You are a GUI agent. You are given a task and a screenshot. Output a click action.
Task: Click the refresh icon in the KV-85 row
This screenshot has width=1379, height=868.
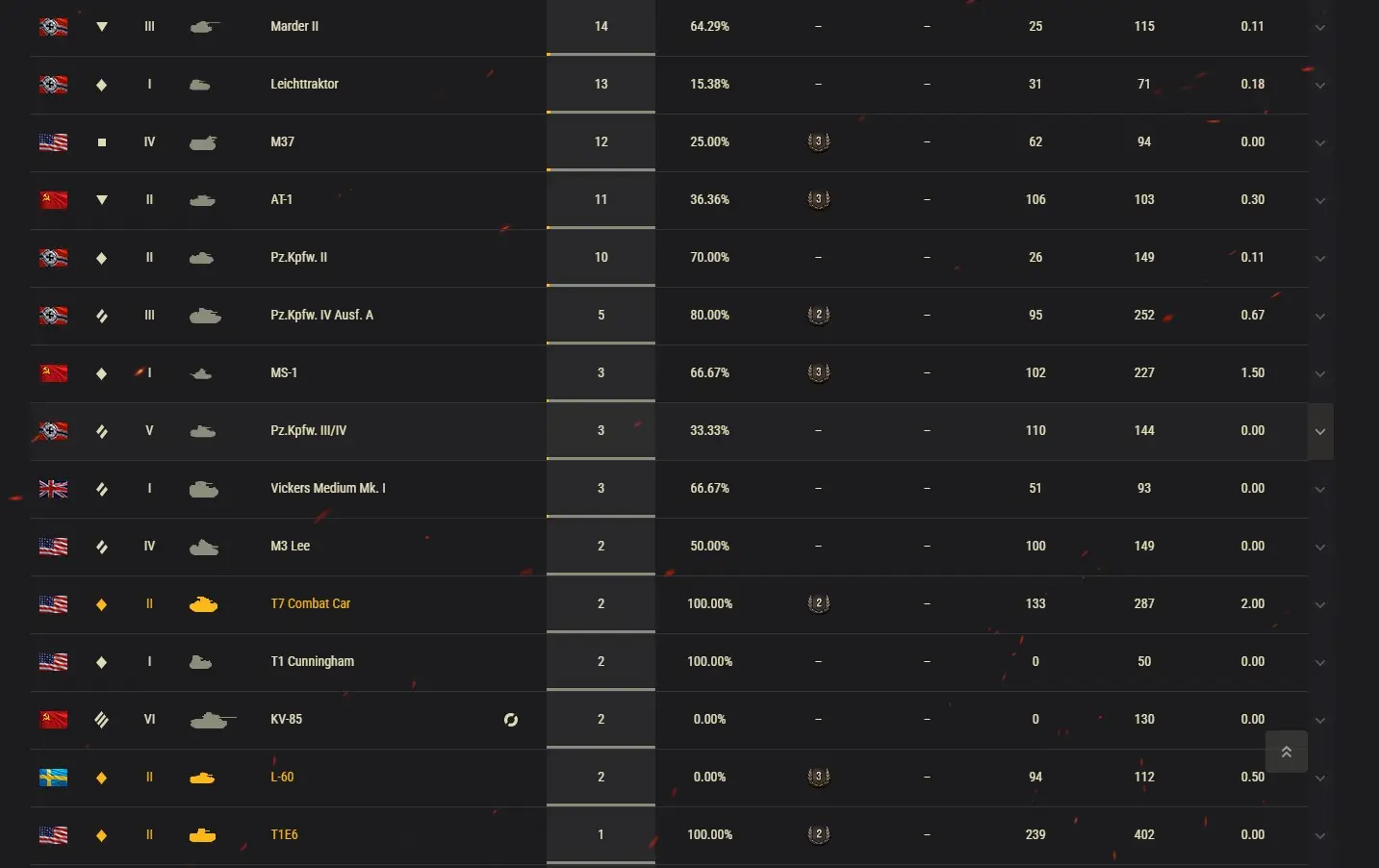click(511, 720)
